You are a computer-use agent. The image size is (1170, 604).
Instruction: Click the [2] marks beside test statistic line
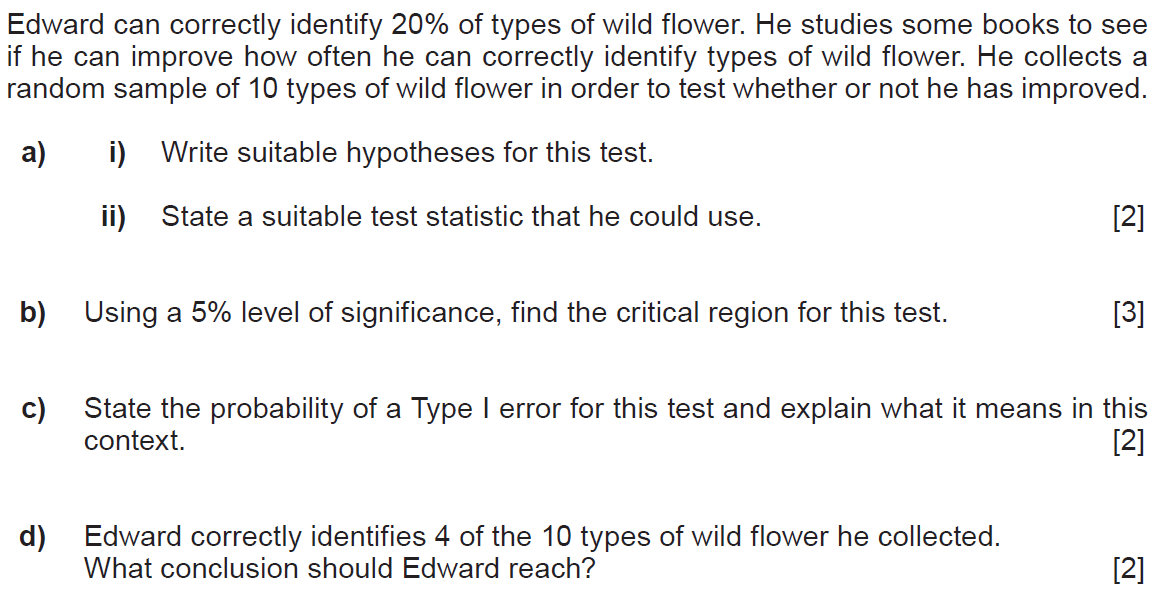[1128, 217]
